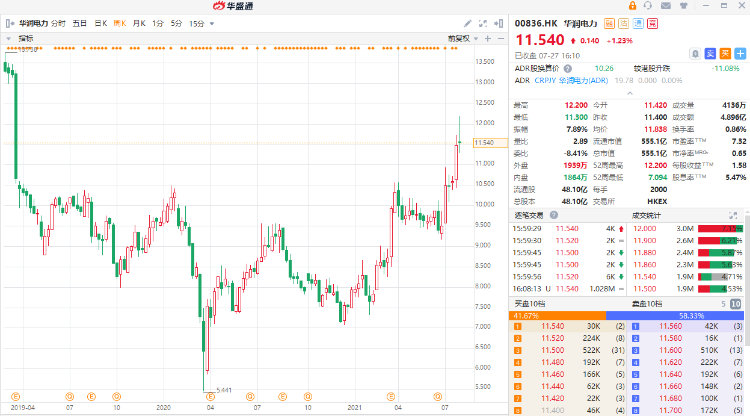The width and height of the screenshot is (750, 416).
Task: Click the 11.540 current price tag on axis
Action: point(490,142)
